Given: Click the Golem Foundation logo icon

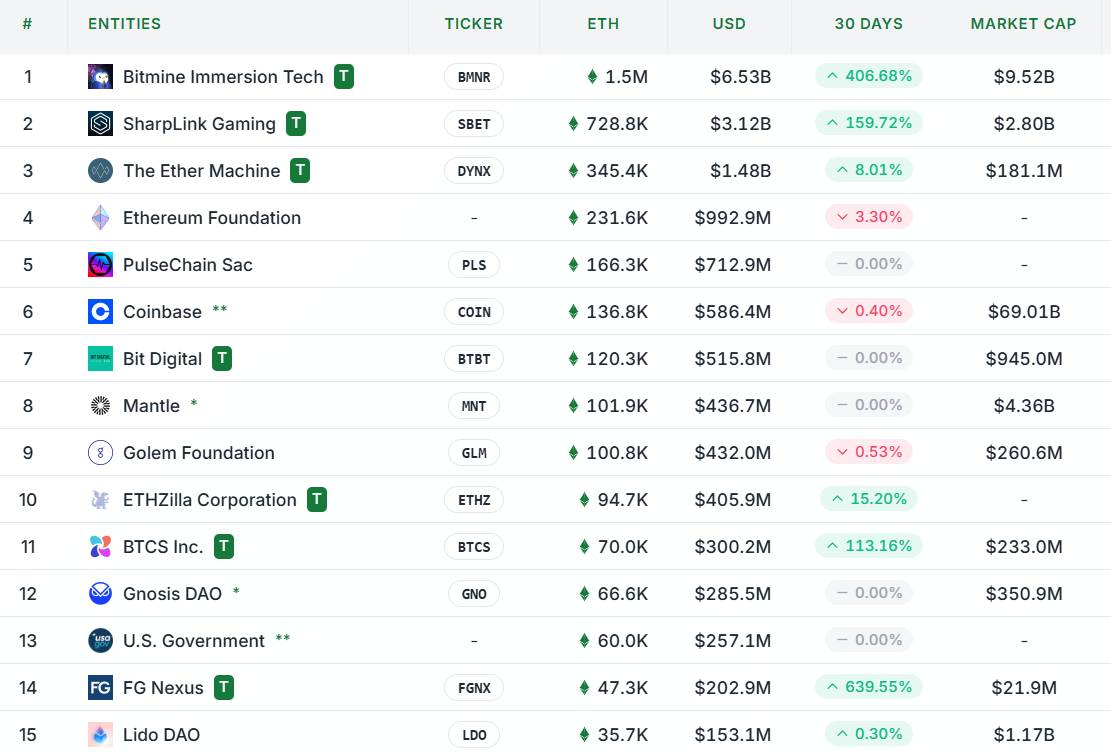Looking at the screenshot, I should coord(100,453).
